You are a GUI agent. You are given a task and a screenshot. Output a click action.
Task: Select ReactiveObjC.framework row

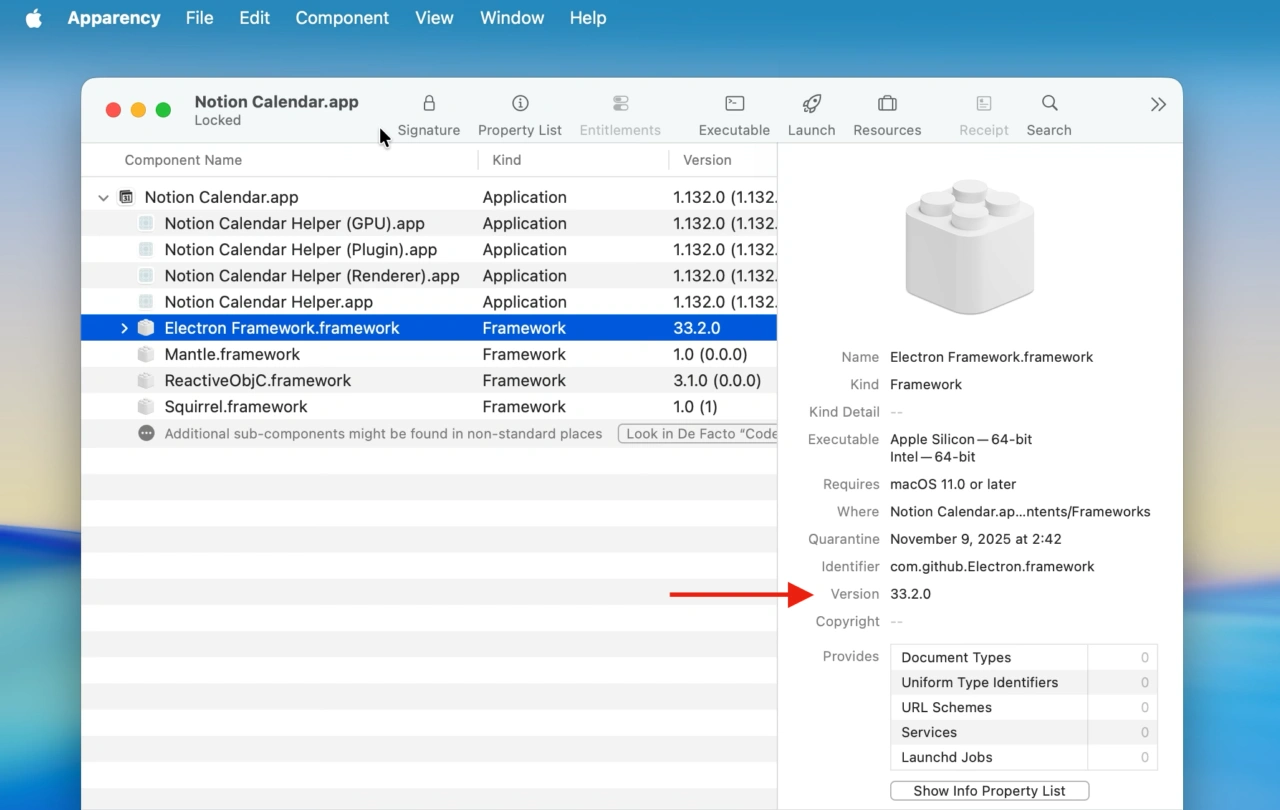pos(257,381)
